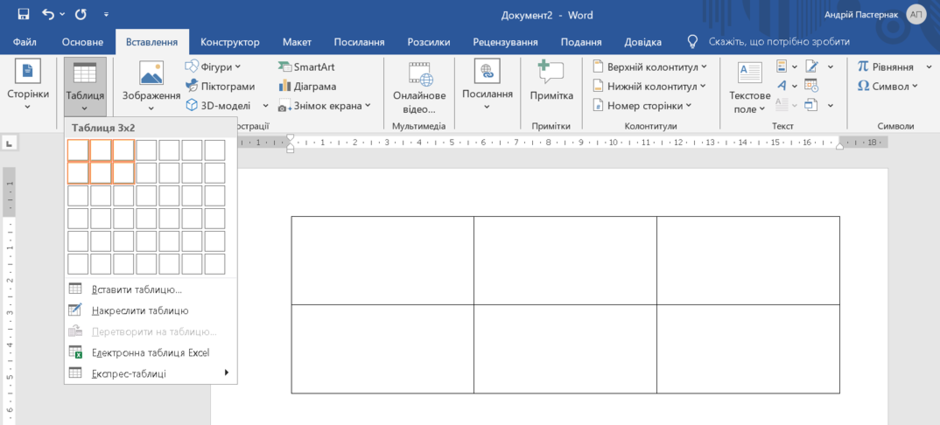940x425 pixels.
Task: Click user name Андрій Пастернак
Action: pos(861,14)
